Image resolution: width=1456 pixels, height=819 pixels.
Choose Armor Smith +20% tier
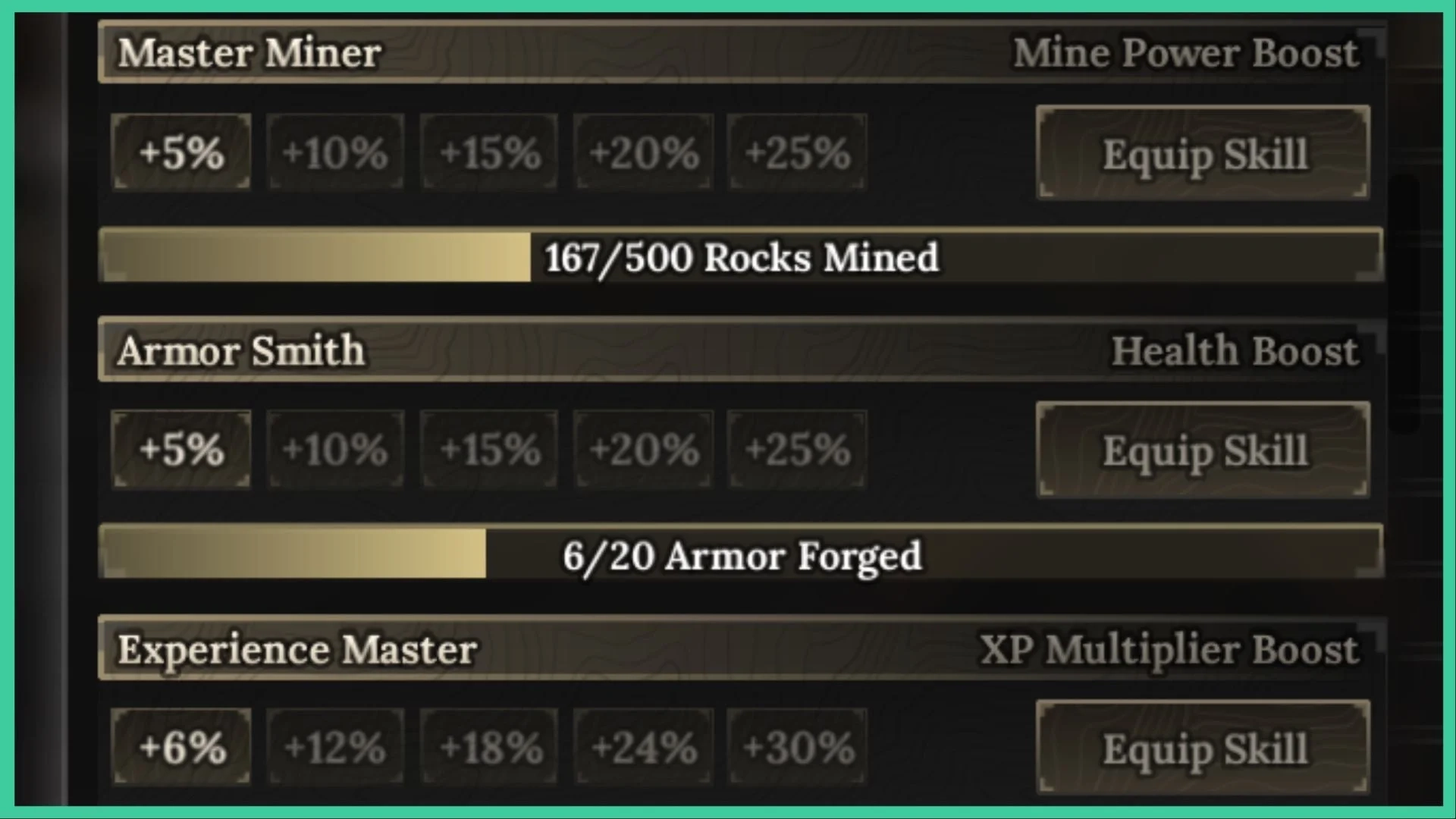click(643, 449)
